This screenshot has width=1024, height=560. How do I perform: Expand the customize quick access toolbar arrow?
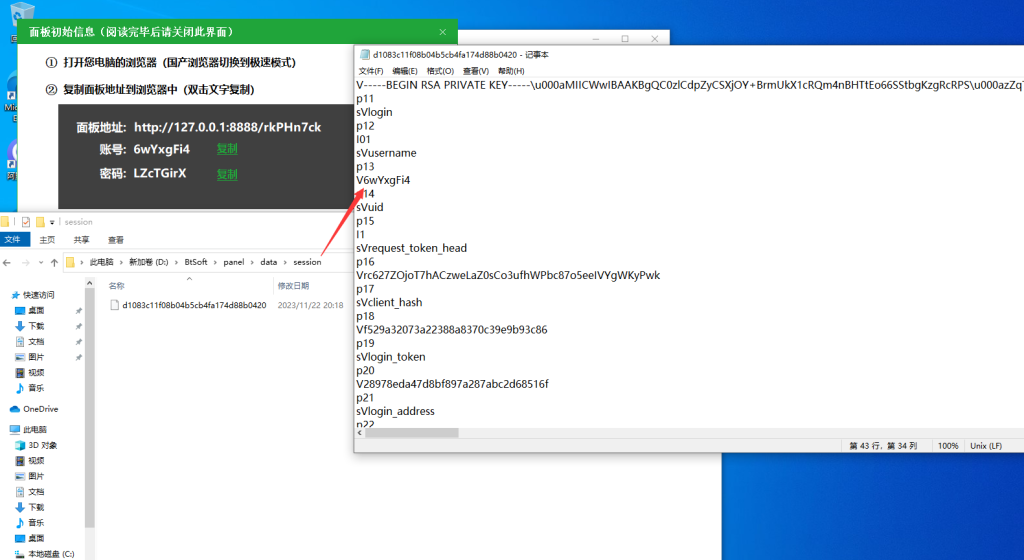51,221
